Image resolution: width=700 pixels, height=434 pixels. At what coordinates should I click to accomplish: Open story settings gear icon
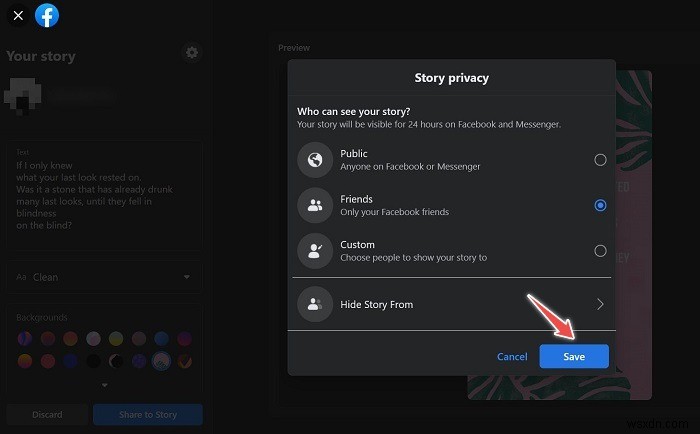point(192,53)
